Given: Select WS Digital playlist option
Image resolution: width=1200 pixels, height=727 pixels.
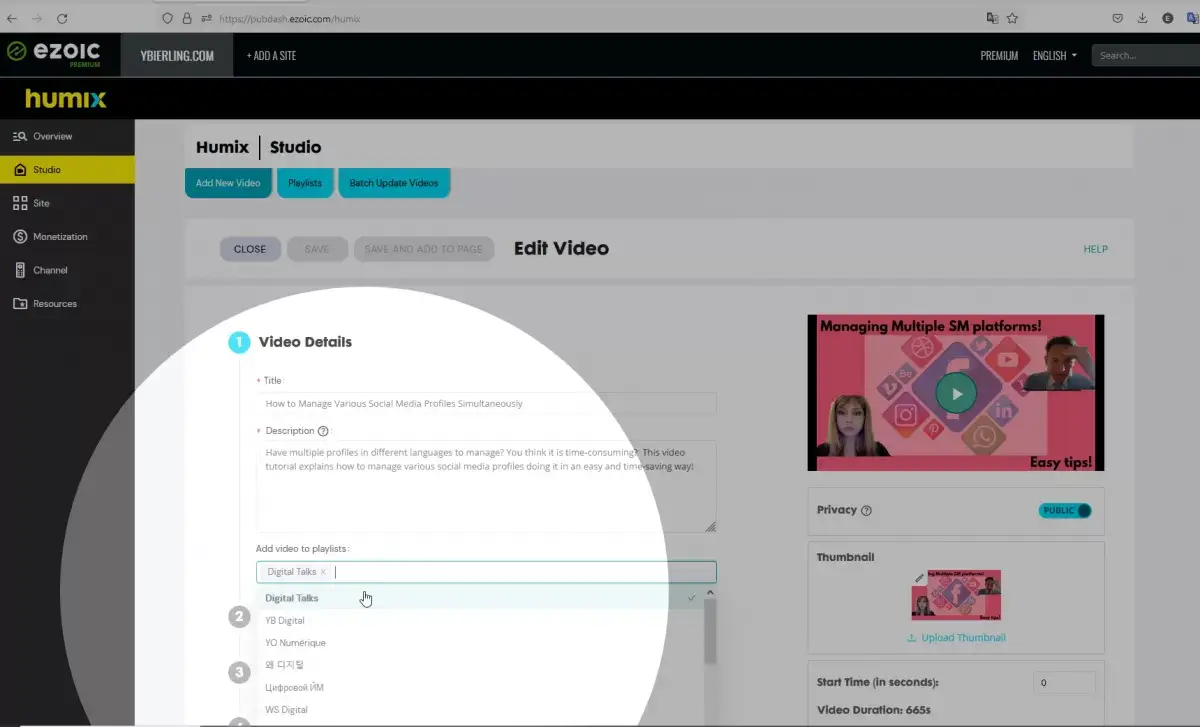Looking at the screenshot, I should click(x=480, y=710).
